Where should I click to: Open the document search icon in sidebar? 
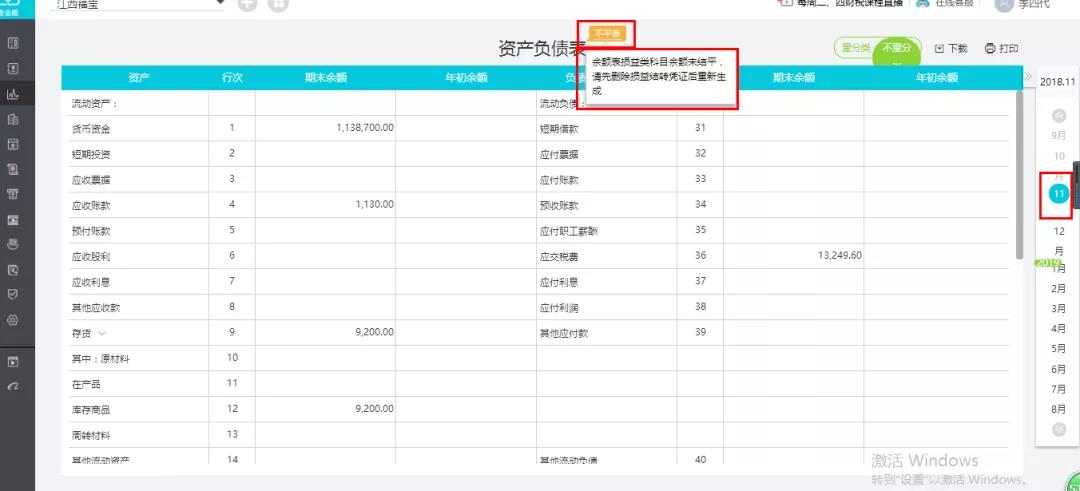pyautogui.click(x=12, y=270)
